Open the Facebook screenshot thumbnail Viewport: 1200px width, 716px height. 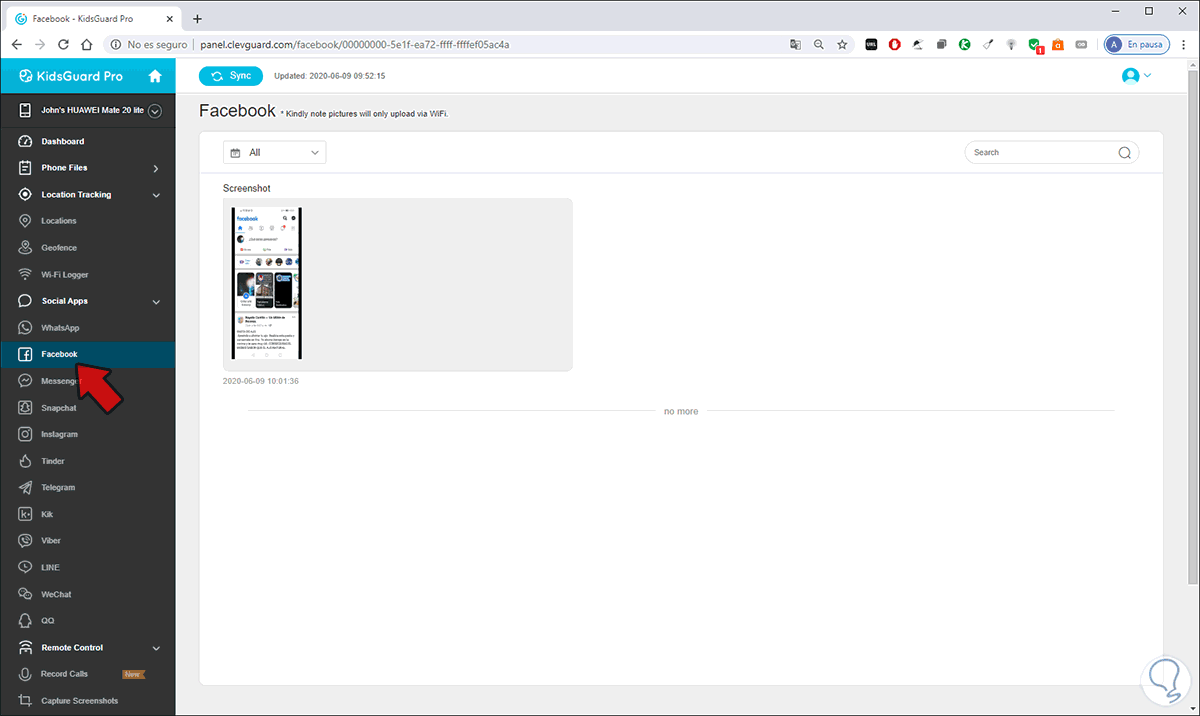(x=267, y=283)
